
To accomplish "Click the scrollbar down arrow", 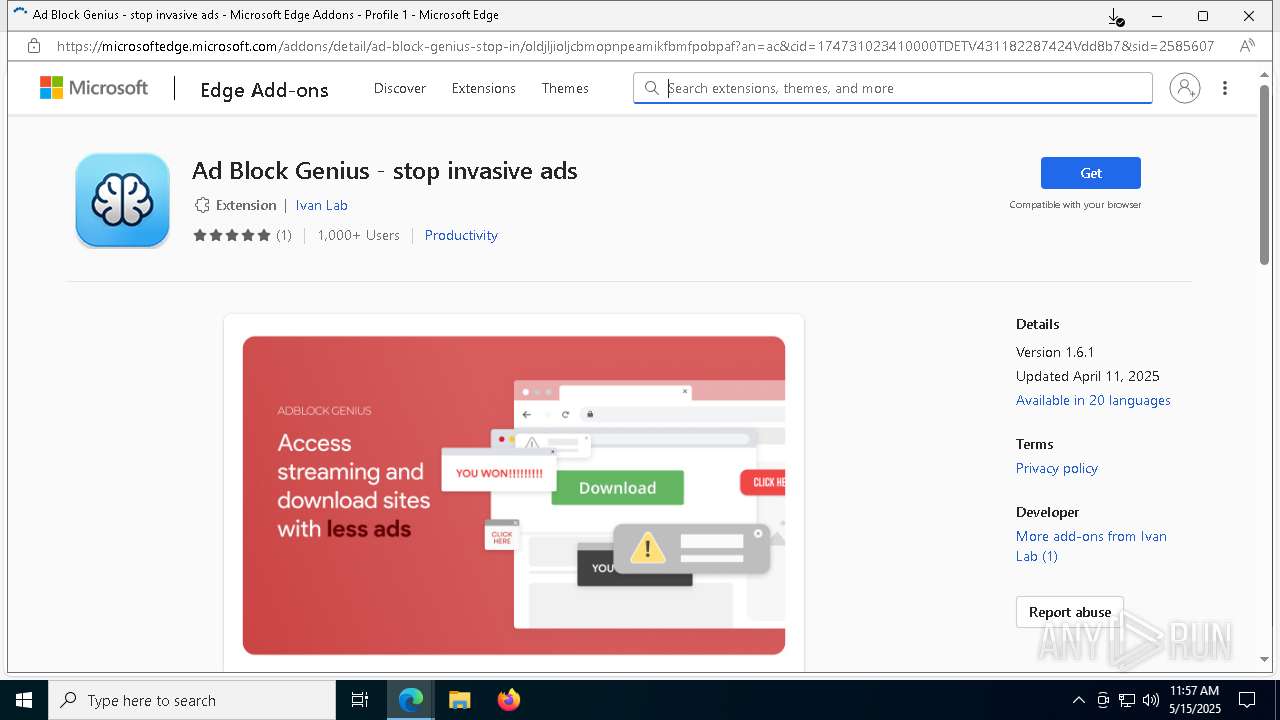I will (1264, 659).
